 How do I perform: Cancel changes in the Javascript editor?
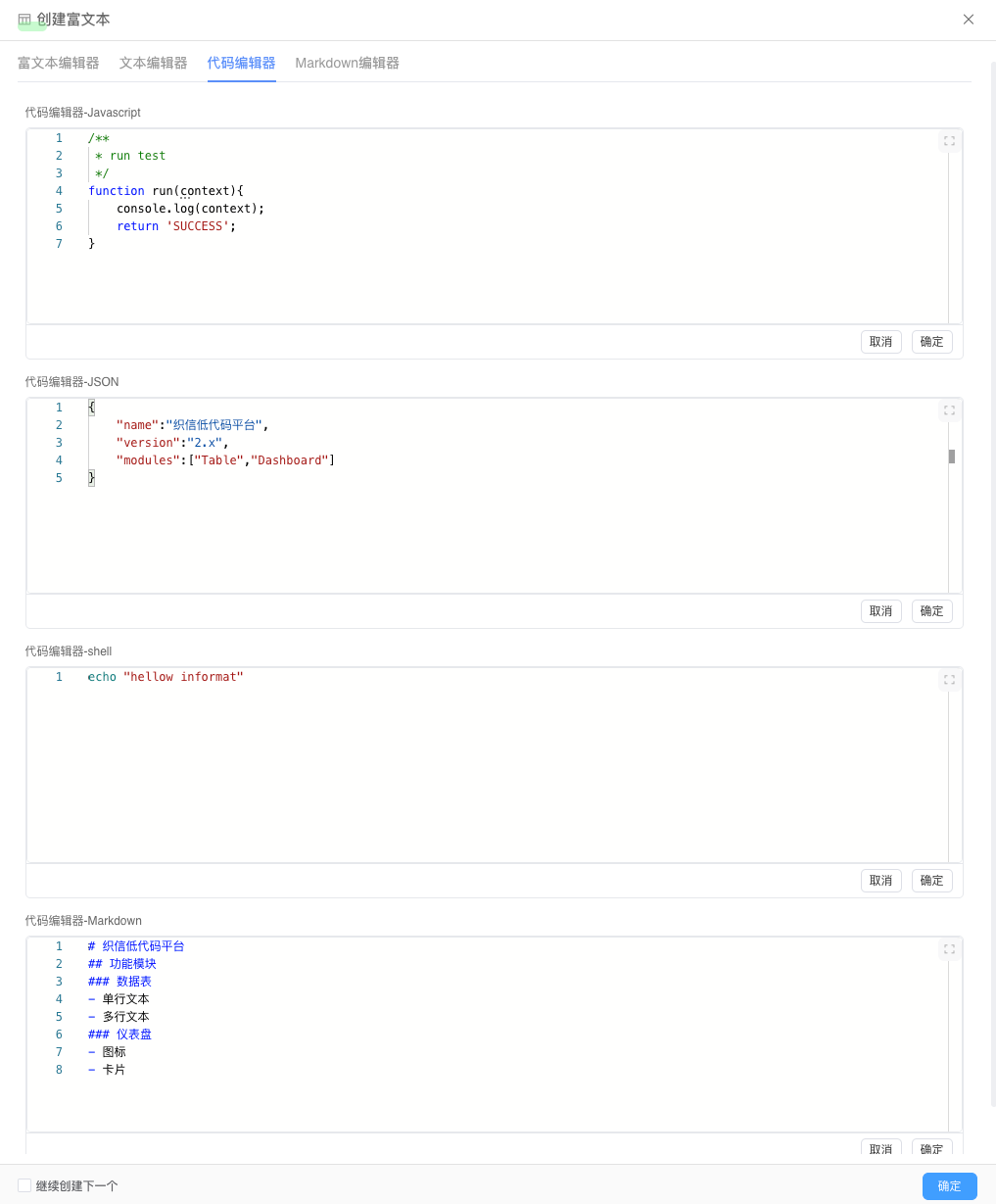pyautogui.click(x=880, y=342)
